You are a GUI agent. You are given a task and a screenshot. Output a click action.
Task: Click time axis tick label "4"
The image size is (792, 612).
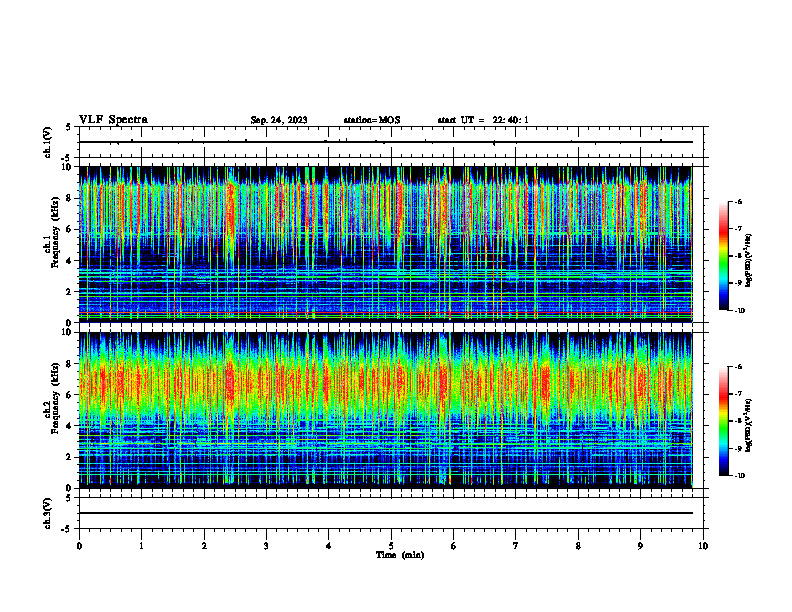click(329, 546)
